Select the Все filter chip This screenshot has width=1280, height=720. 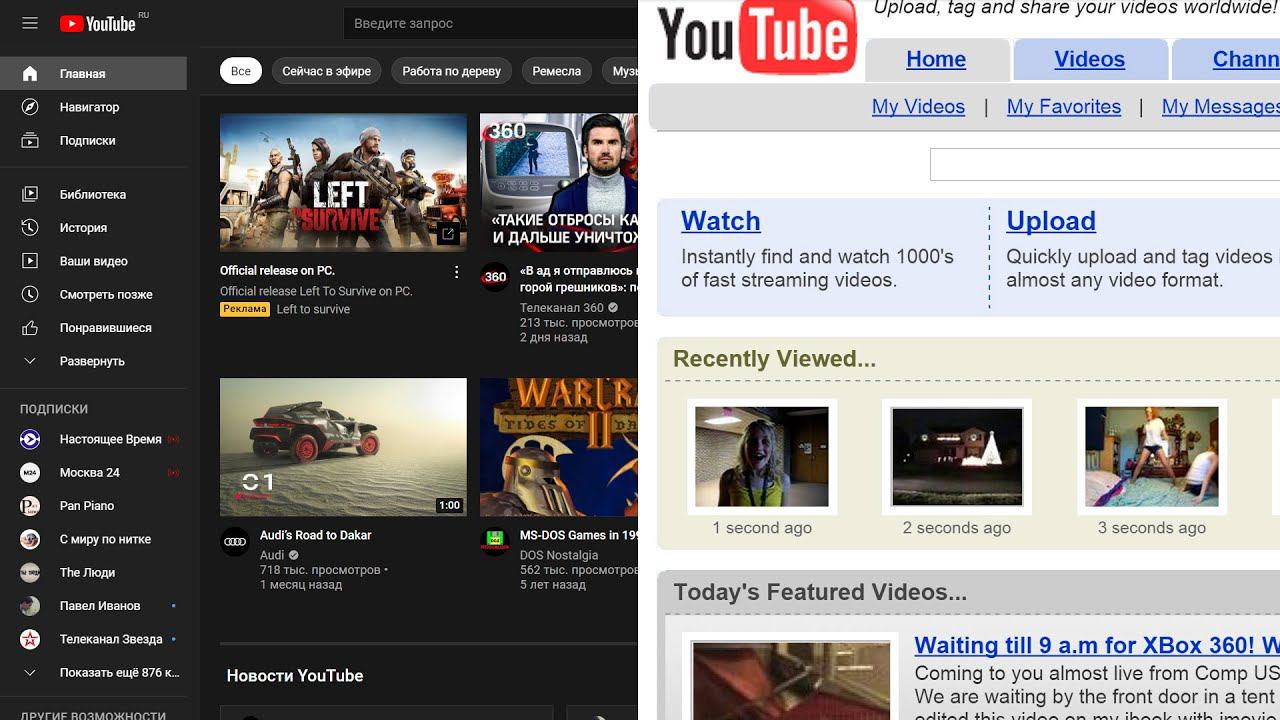coord(241,71)
